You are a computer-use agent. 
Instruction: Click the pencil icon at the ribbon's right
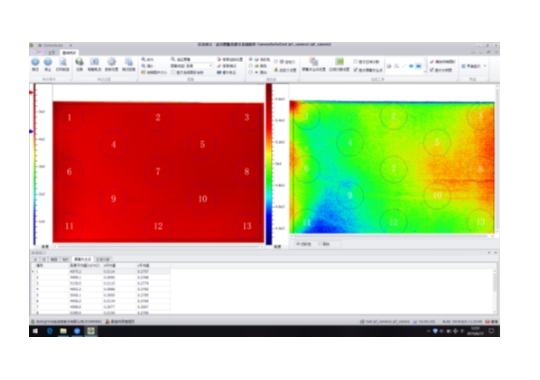click(x=432, y=62)
